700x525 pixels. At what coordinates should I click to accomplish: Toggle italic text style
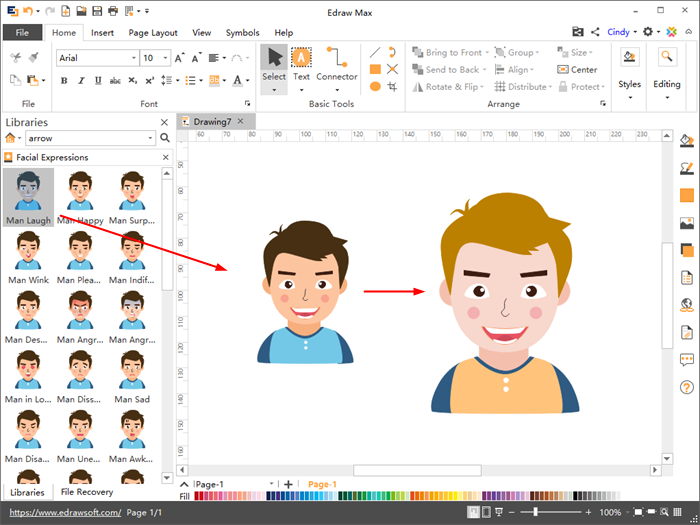(x=81, y=81)
